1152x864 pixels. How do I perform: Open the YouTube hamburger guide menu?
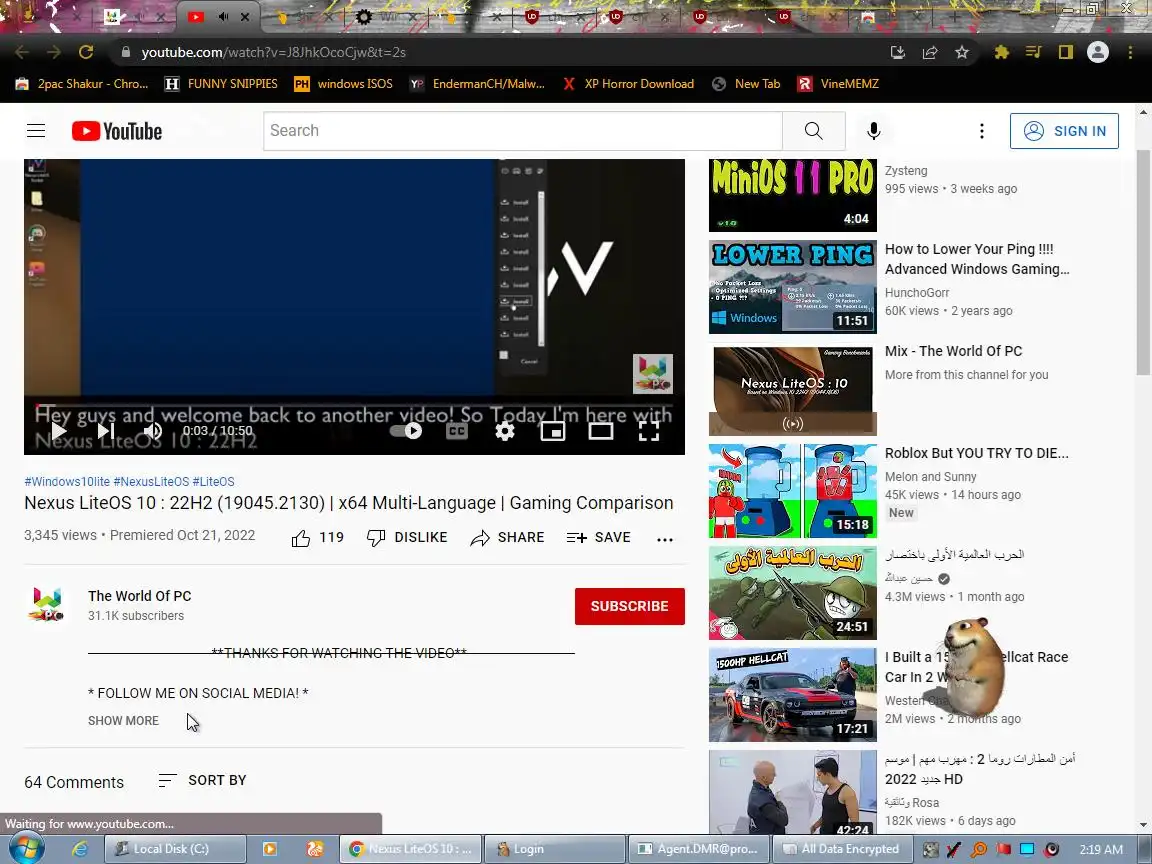(x=36, y=131)
